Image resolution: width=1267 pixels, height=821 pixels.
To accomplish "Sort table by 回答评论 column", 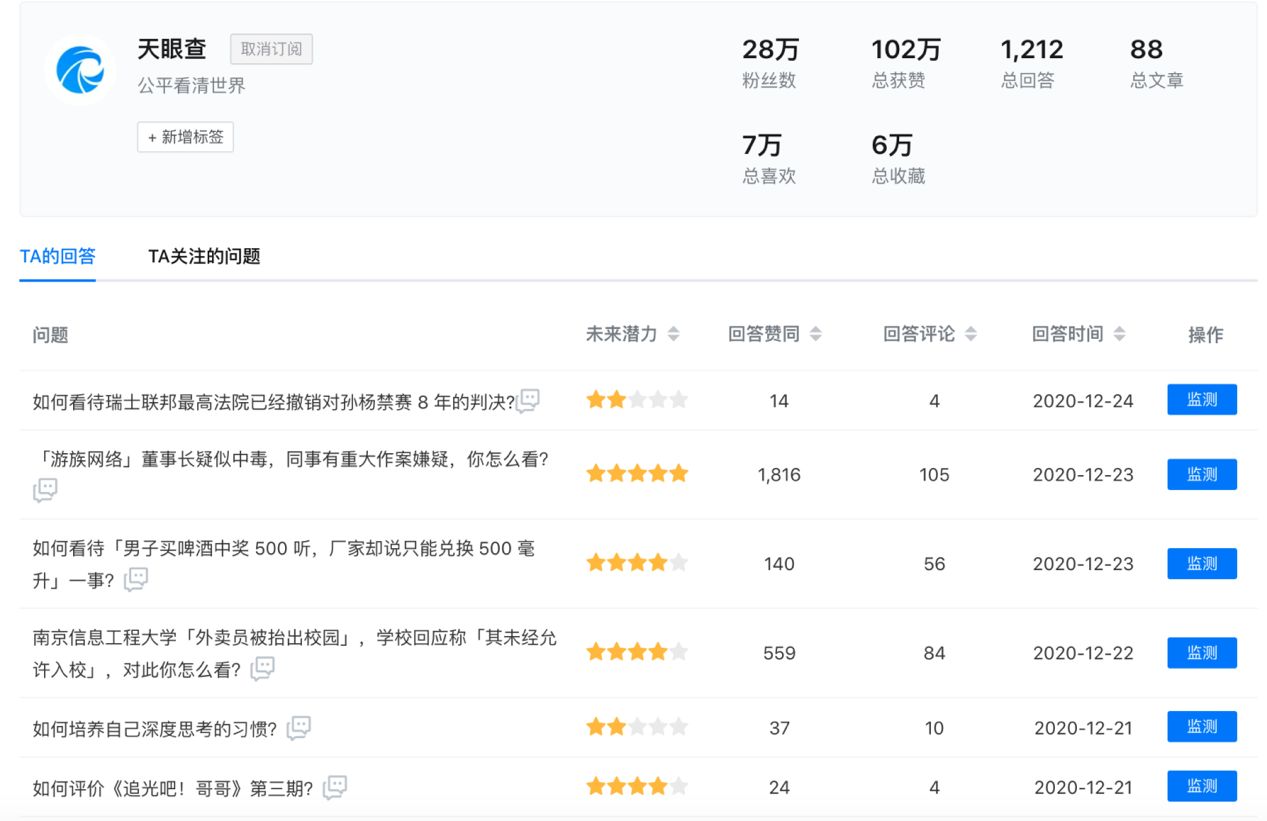I will pyautogui.click(x=970, y=334).
